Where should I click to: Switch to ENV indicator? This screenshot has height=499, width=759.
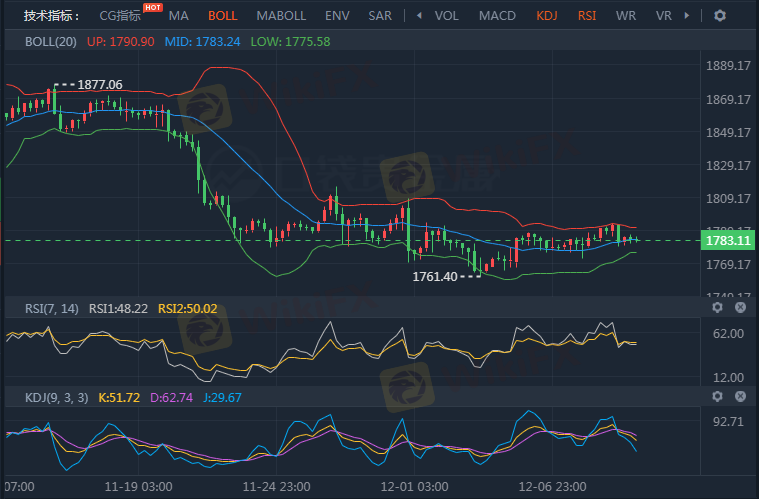pos(336,16)
